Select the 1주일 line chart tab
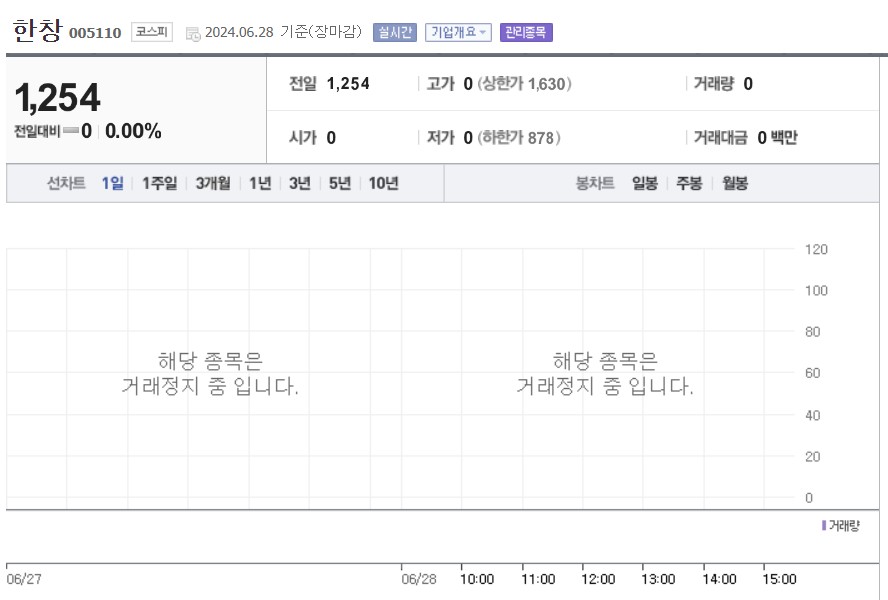The width and height of the screenshot is (888, 600). 160,184
